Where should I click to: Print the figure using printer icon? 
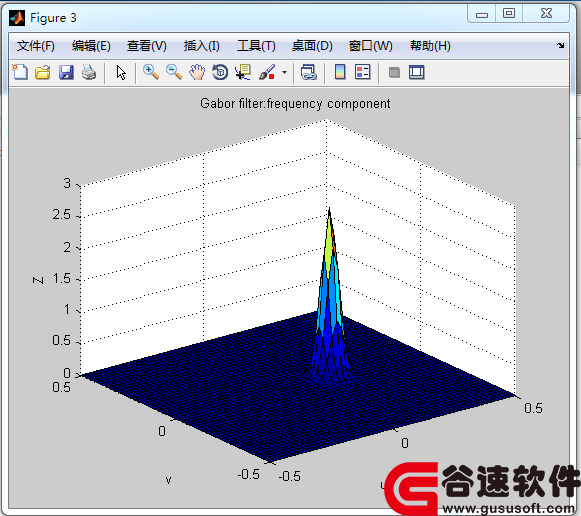89,72
